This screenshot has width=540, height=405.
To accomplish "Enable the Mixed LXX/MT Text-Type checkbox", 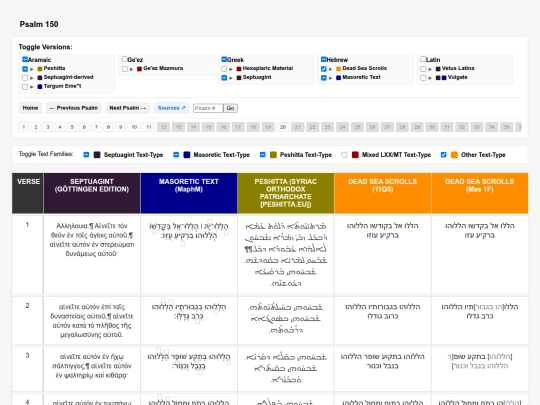I will [344, 155].
